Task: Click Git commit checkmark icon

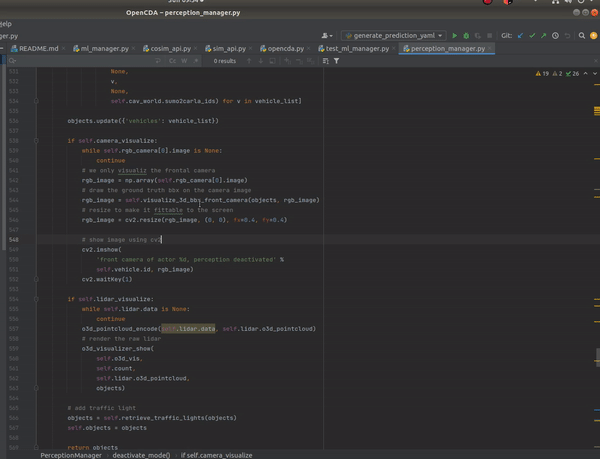Action: tap(534, 35)
